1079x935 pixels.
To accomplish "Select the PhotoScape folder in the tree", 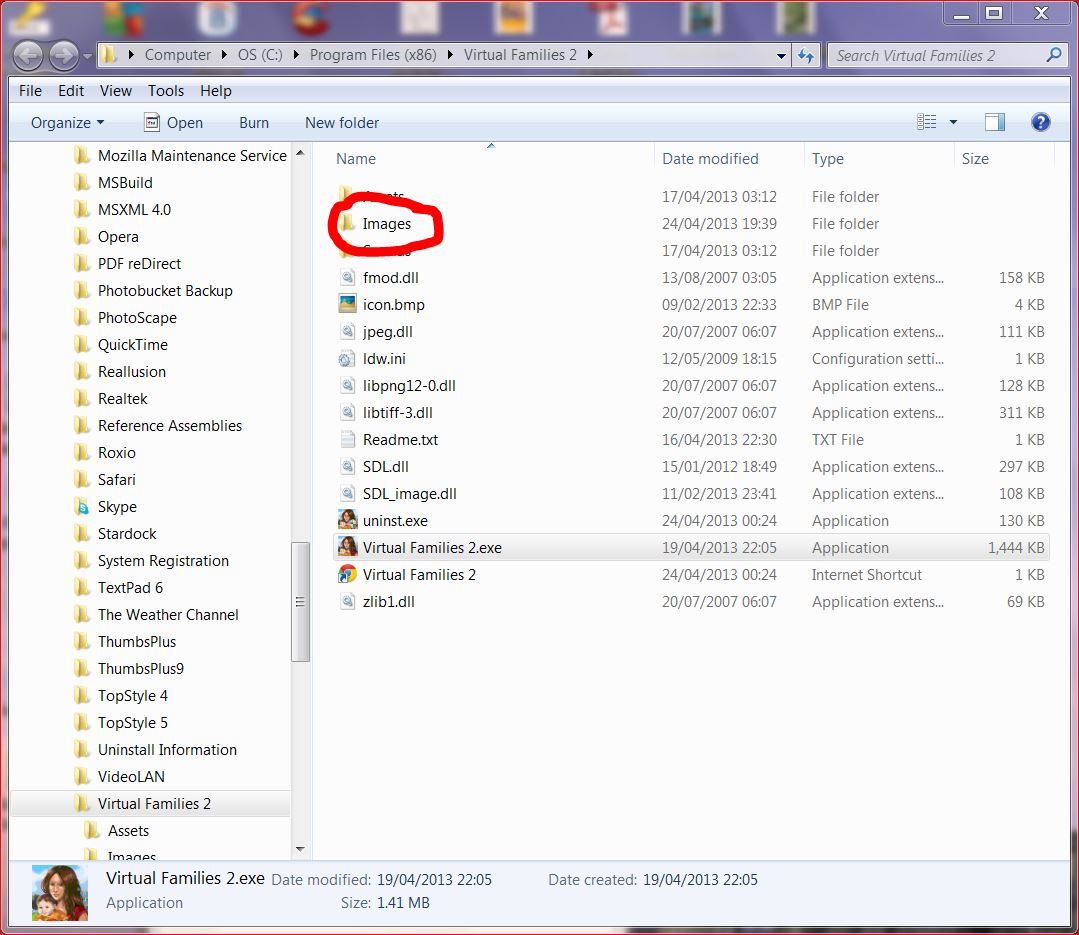I will pos(125,318).
